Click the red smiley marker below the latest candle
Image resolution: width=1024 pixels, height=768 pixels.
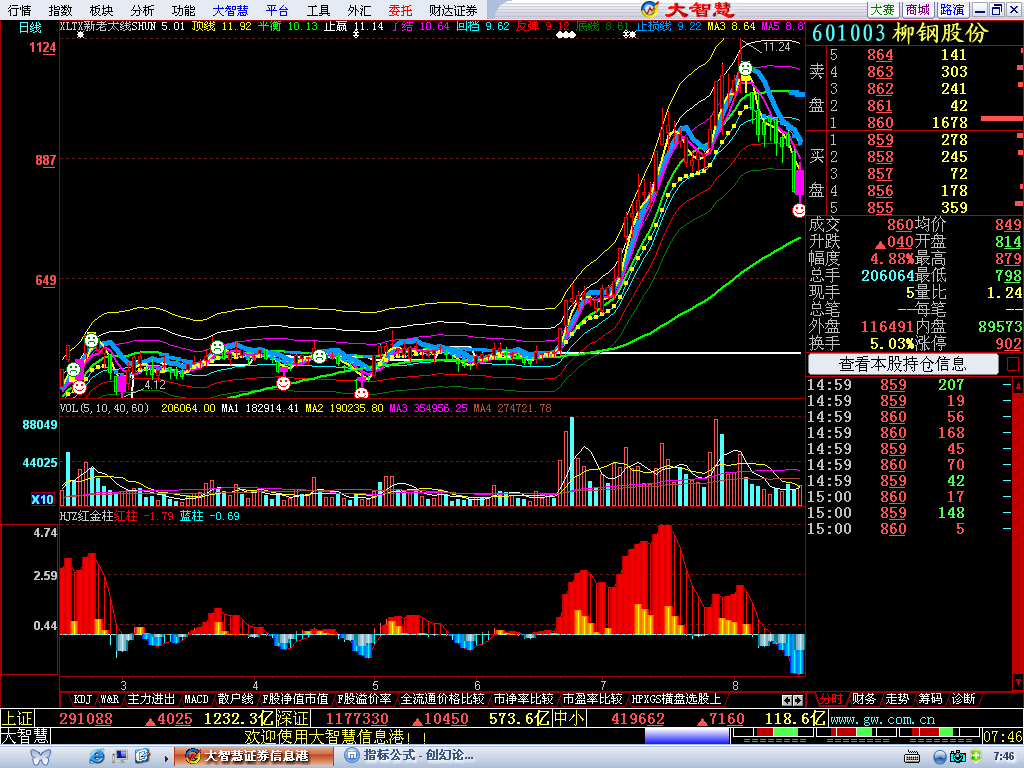[x=799, y=210]
